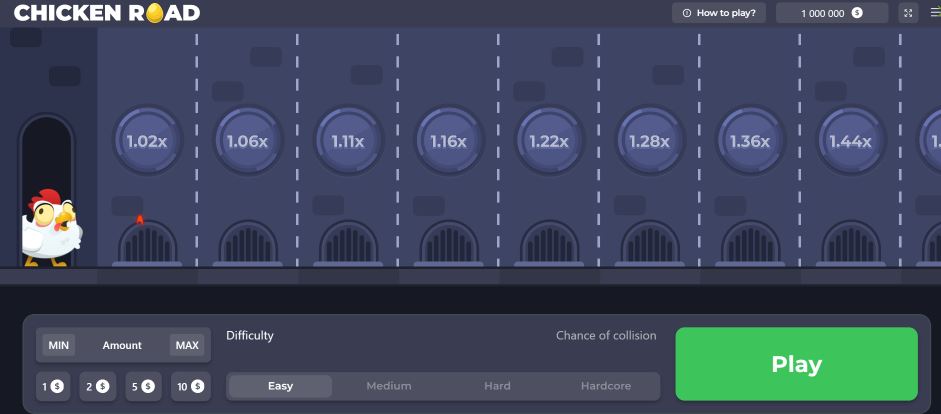
Task: Click the 1.02x multiplier coin
Action: click(147, 141)
